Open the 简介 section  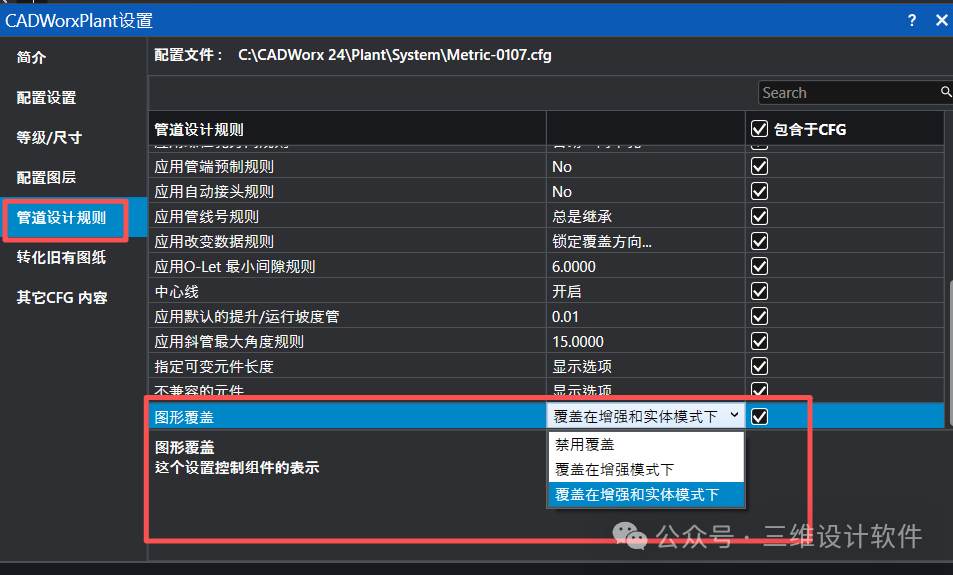[31, 57]
